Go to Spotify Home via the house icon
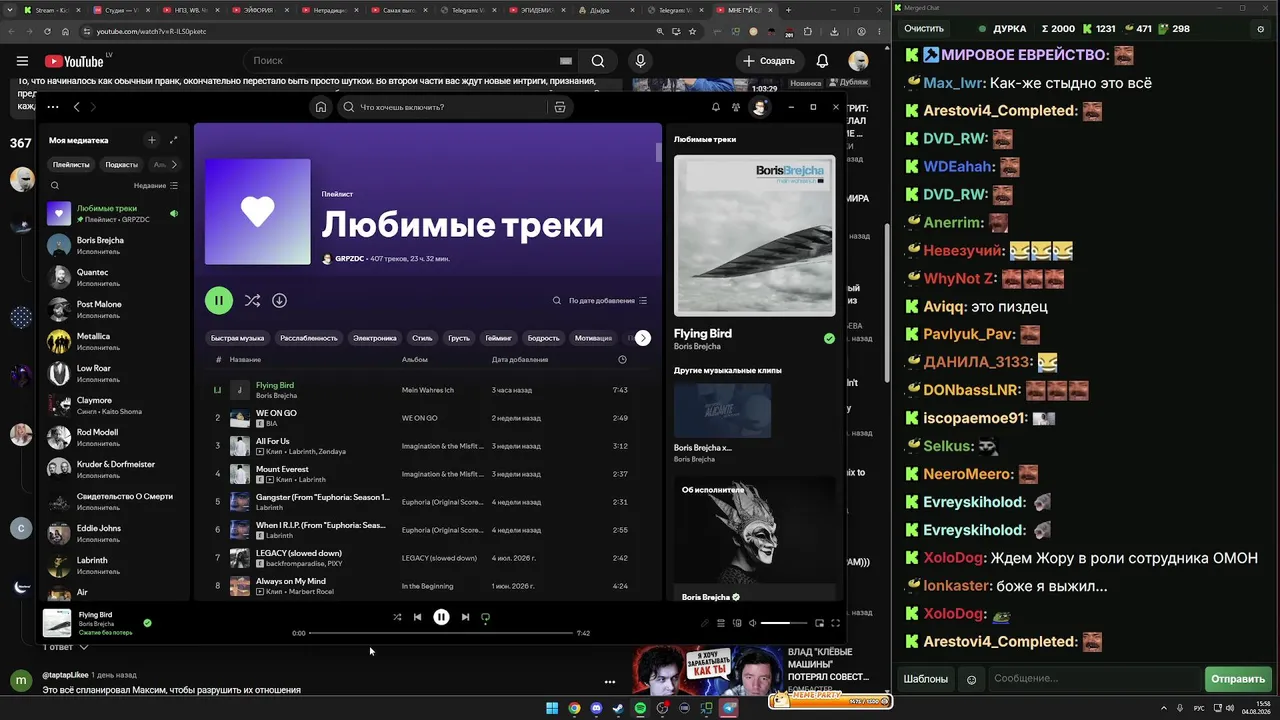Image resolution: width=1280 pixels, height=720 pixels. click(321, 107)
